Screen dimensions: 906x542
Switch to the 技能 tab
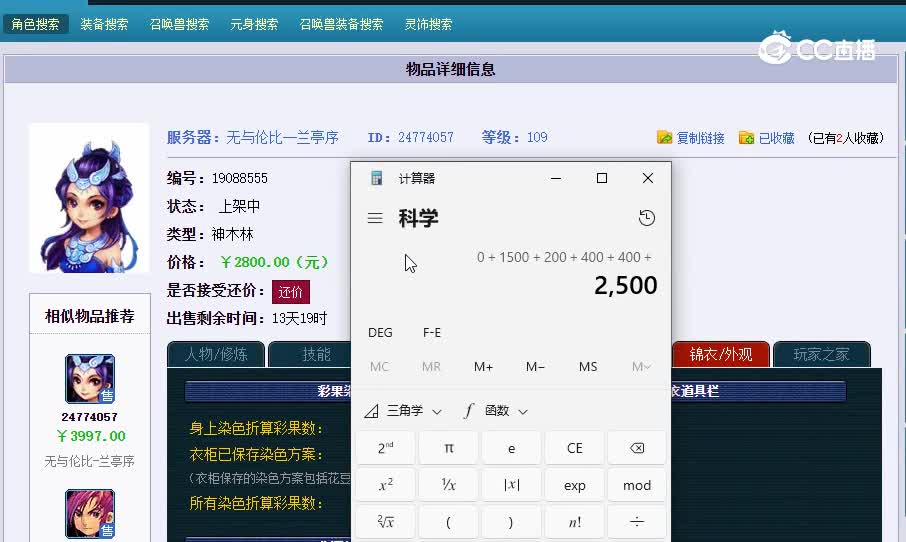click(x=309, y=354)
